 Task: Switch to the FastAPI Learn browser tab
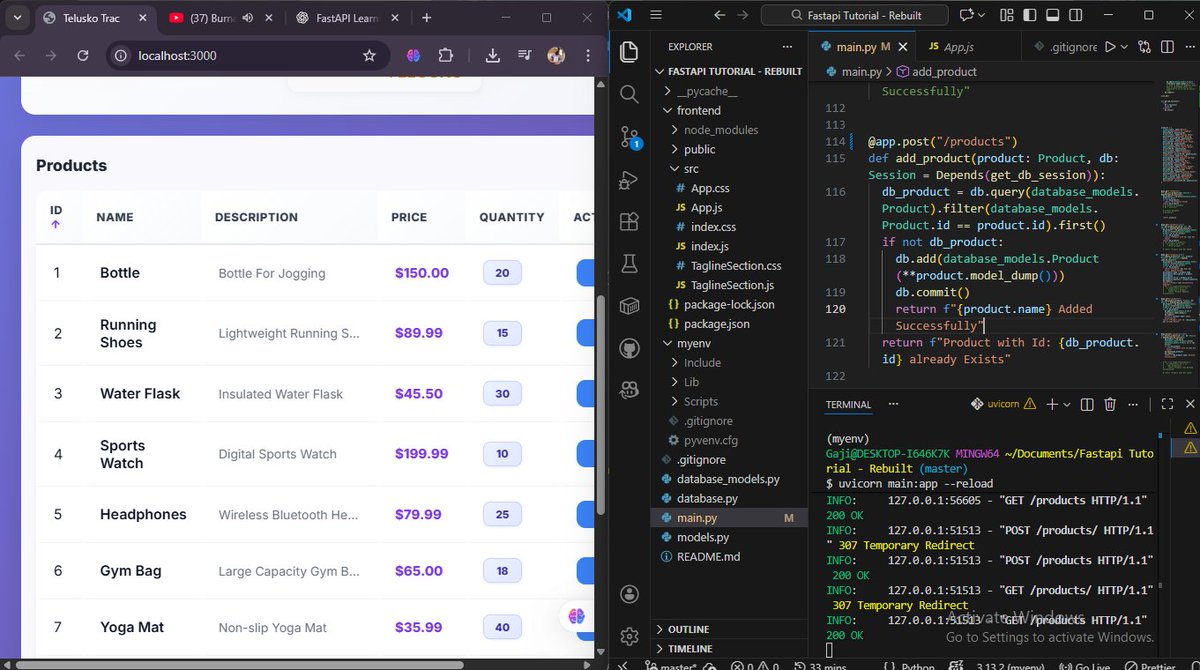click(345, 17)
